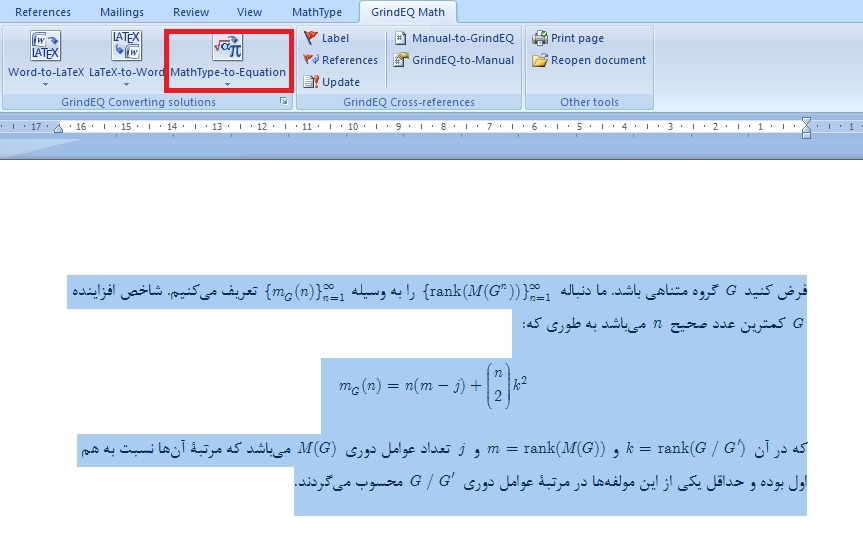Switch to the Mailings tab

(122, 12)
